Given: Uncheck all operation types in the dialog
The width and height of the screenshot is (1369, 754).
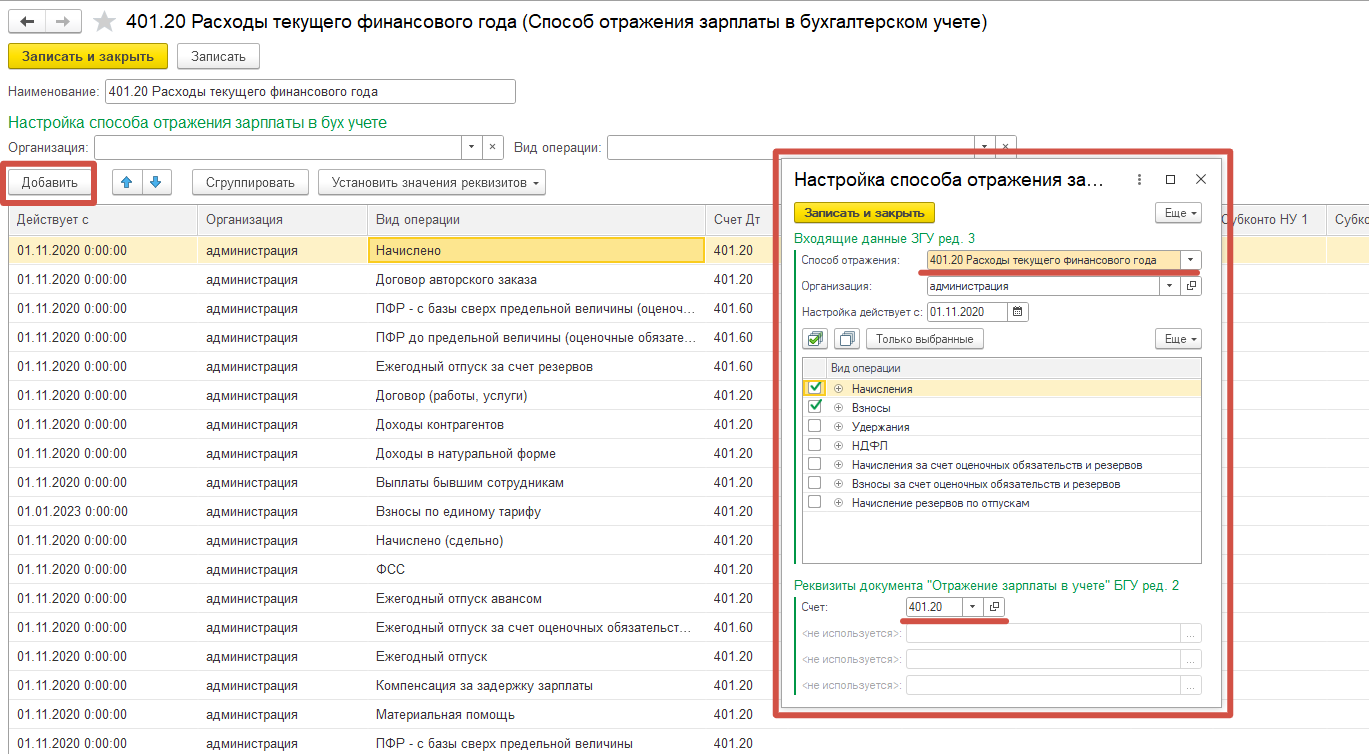Looking at the screenshot, I should [847, 339].
